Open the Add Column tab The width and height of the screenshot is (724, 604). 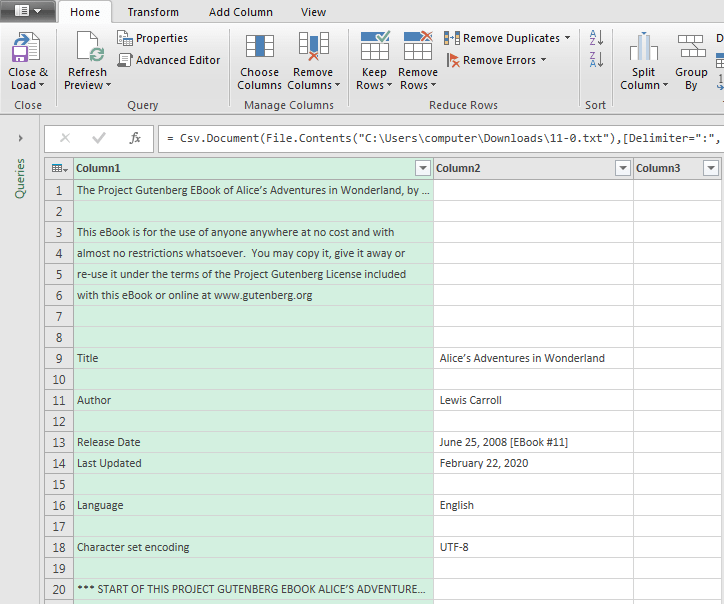(x=240, y=12)
